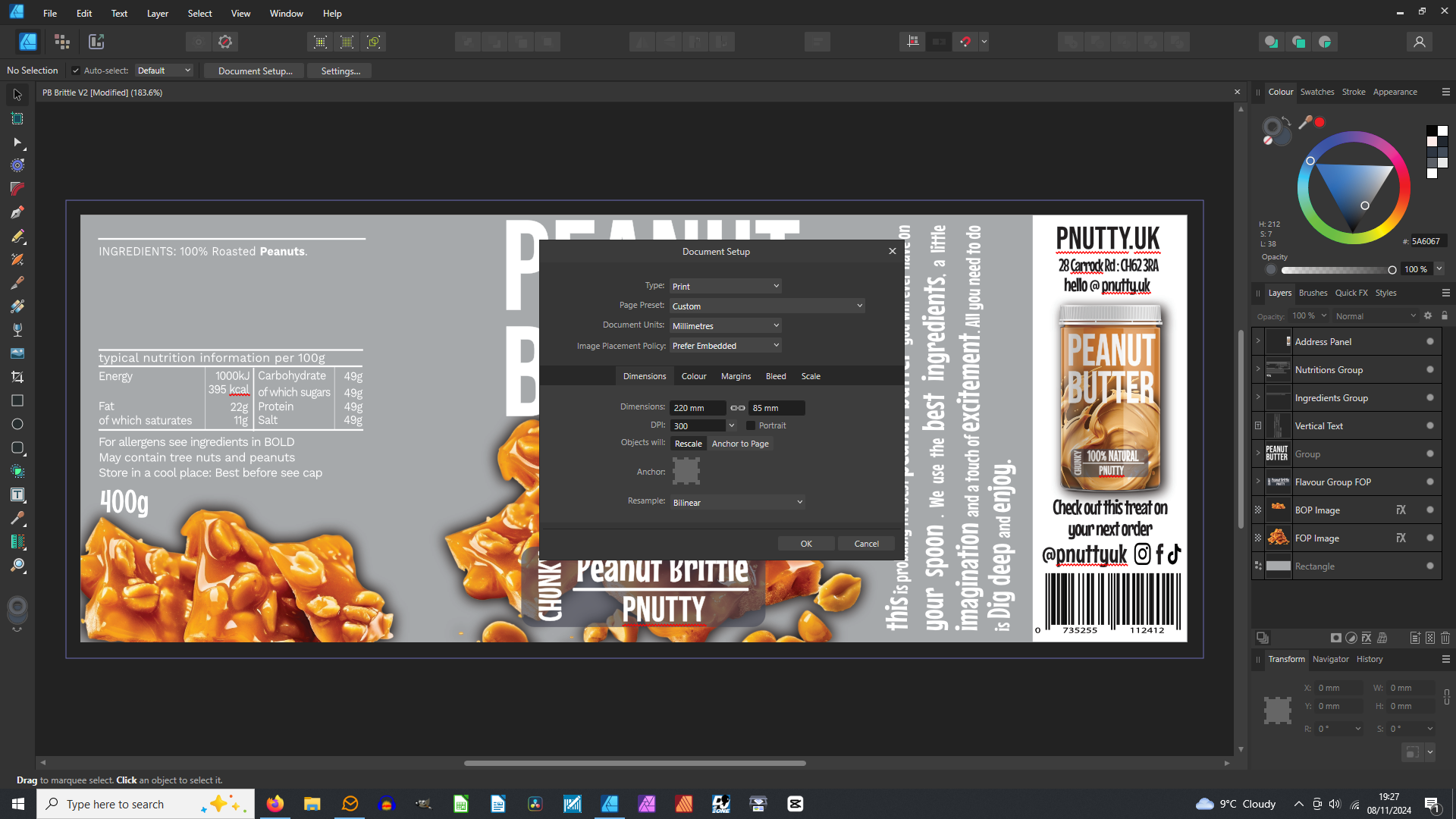Click the Dimensions width field 220 mm
The height and width of the screenshot is (819, 1456).
tap(698, 408)
